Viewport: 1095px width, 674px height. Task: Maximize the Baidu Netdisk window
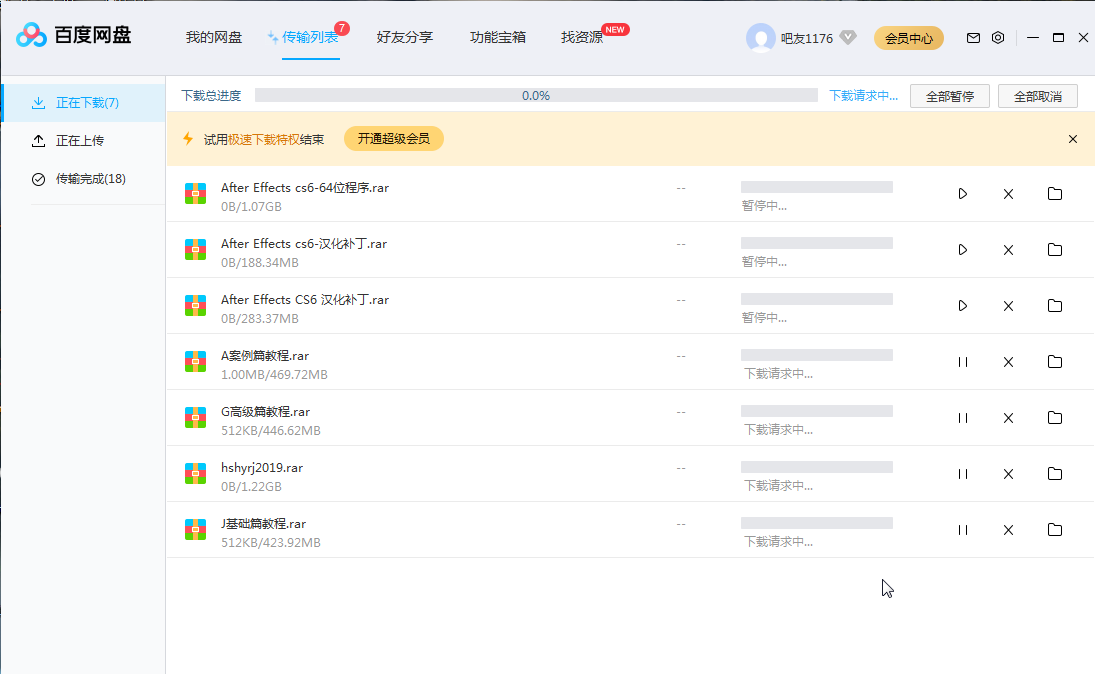1058,38
